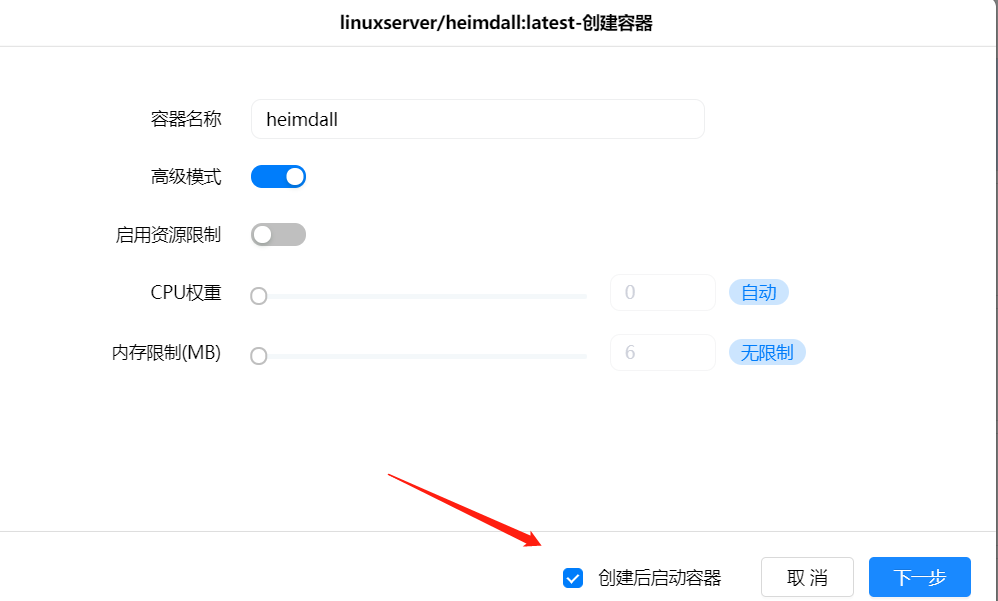Click the CPU权重 number field showing 0
This screenshot has height=601, width=998.
663,292
